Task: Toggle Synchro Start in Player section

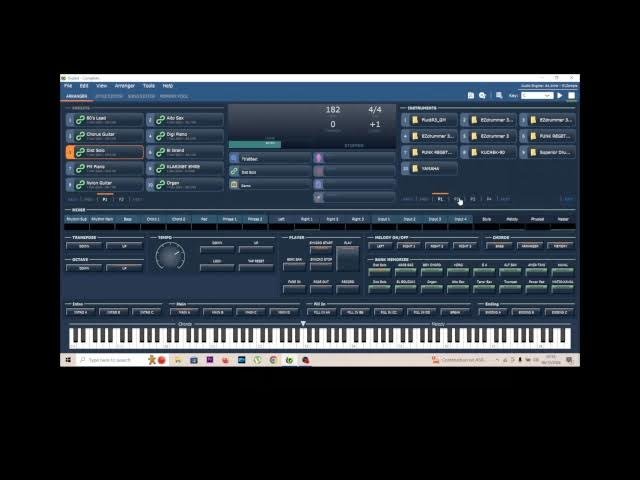Action: 321,246
